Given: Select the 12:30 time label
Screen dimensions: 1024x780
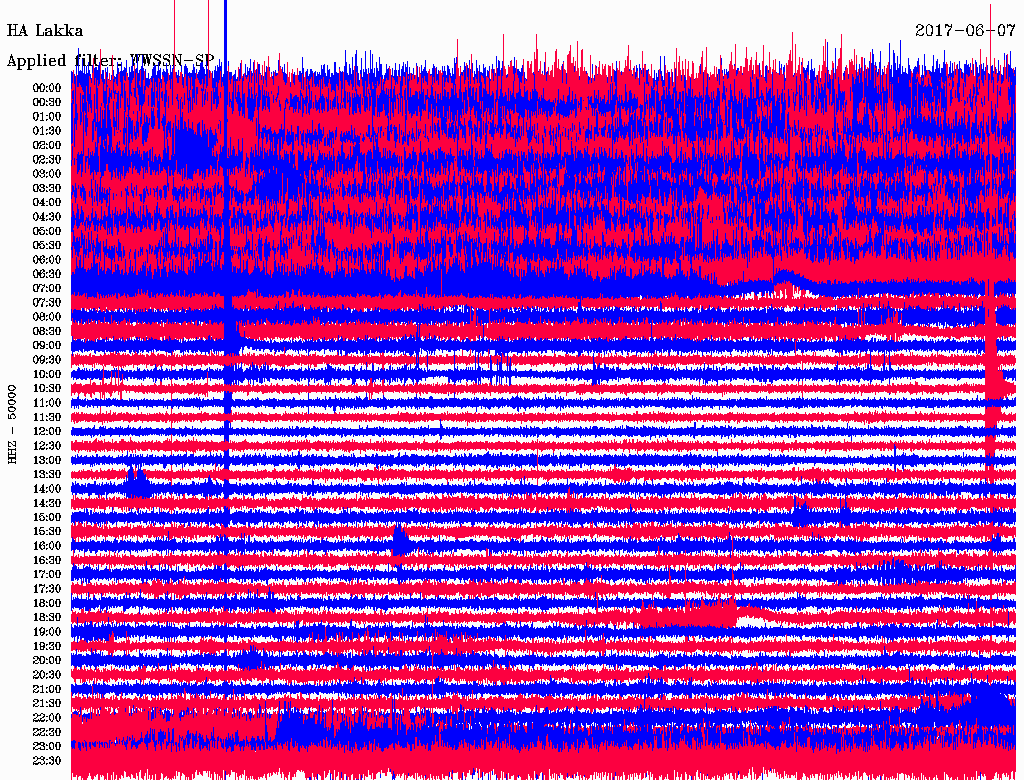Looking at the screenshot, I should [47, 446].
